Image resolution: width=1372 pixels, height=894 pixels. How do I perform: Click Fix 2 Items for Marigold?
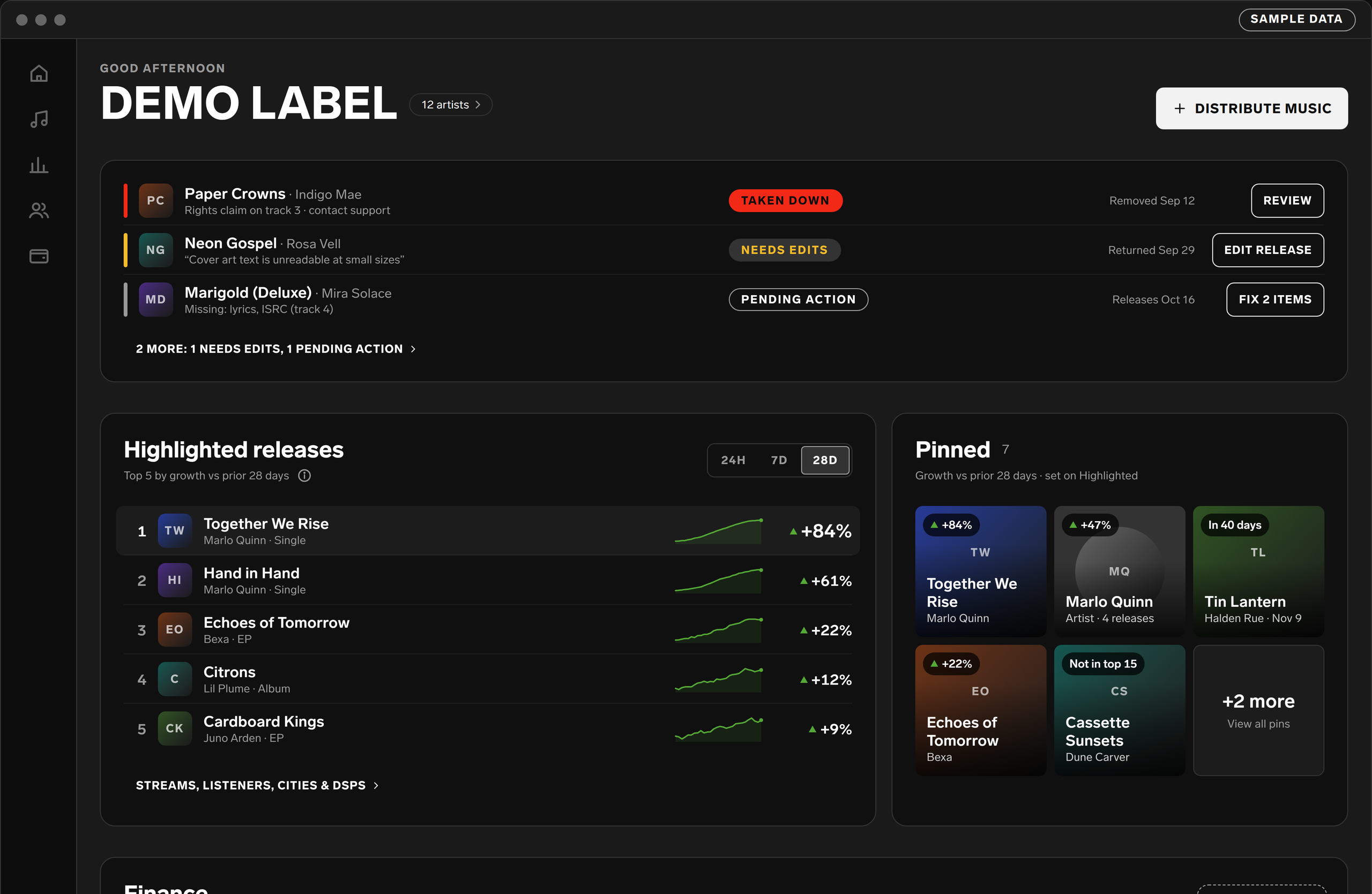pyautogui.click(x=1275, y=299)
